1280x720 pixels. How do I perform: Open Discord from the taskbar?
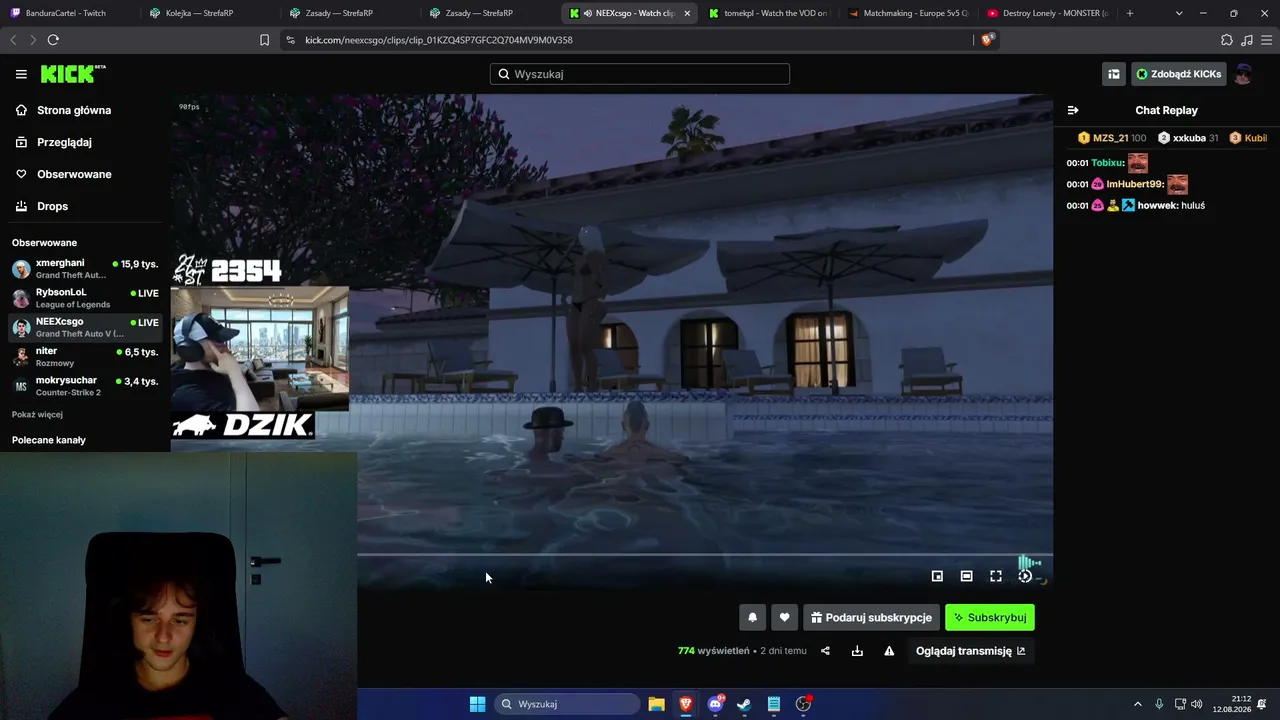coord(715,704)
